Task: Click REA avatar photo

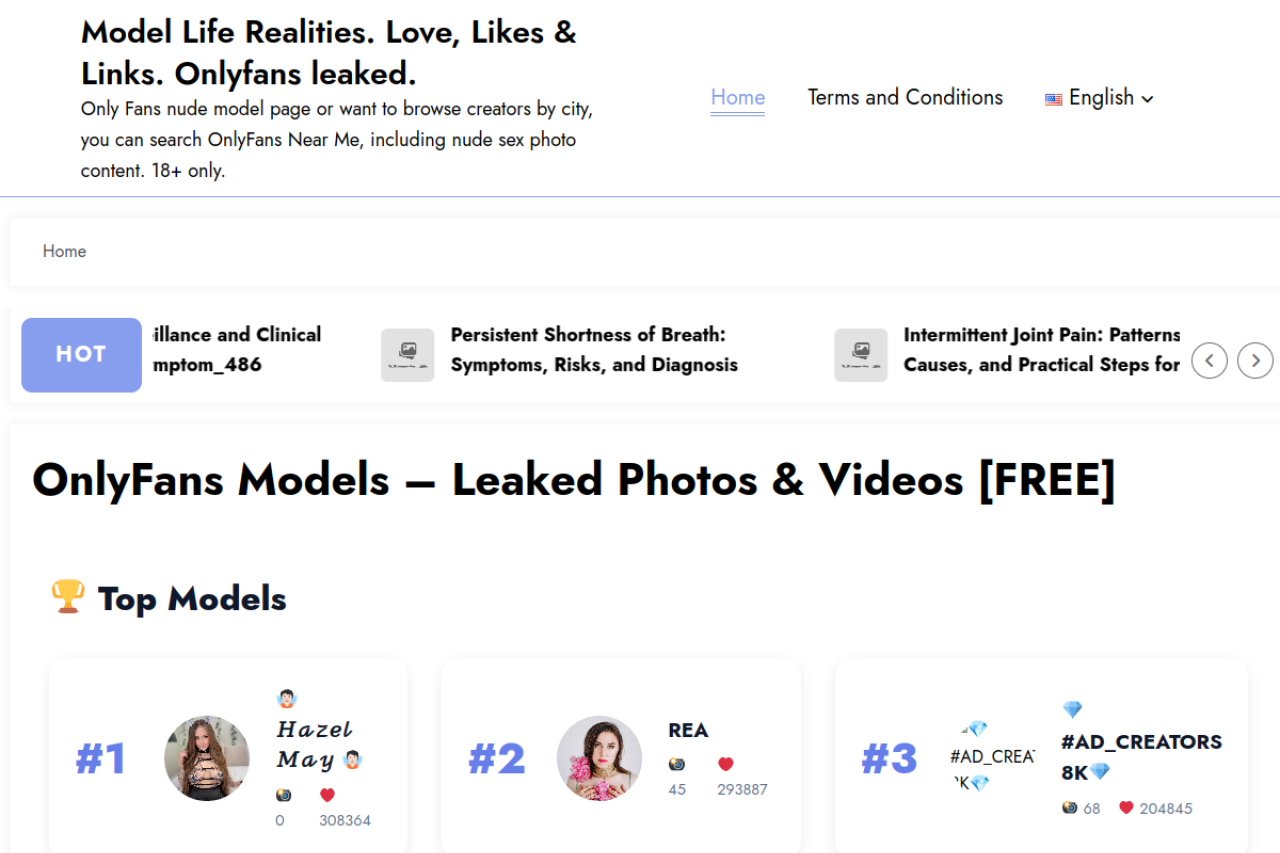Action: click(x=600, y=758)
